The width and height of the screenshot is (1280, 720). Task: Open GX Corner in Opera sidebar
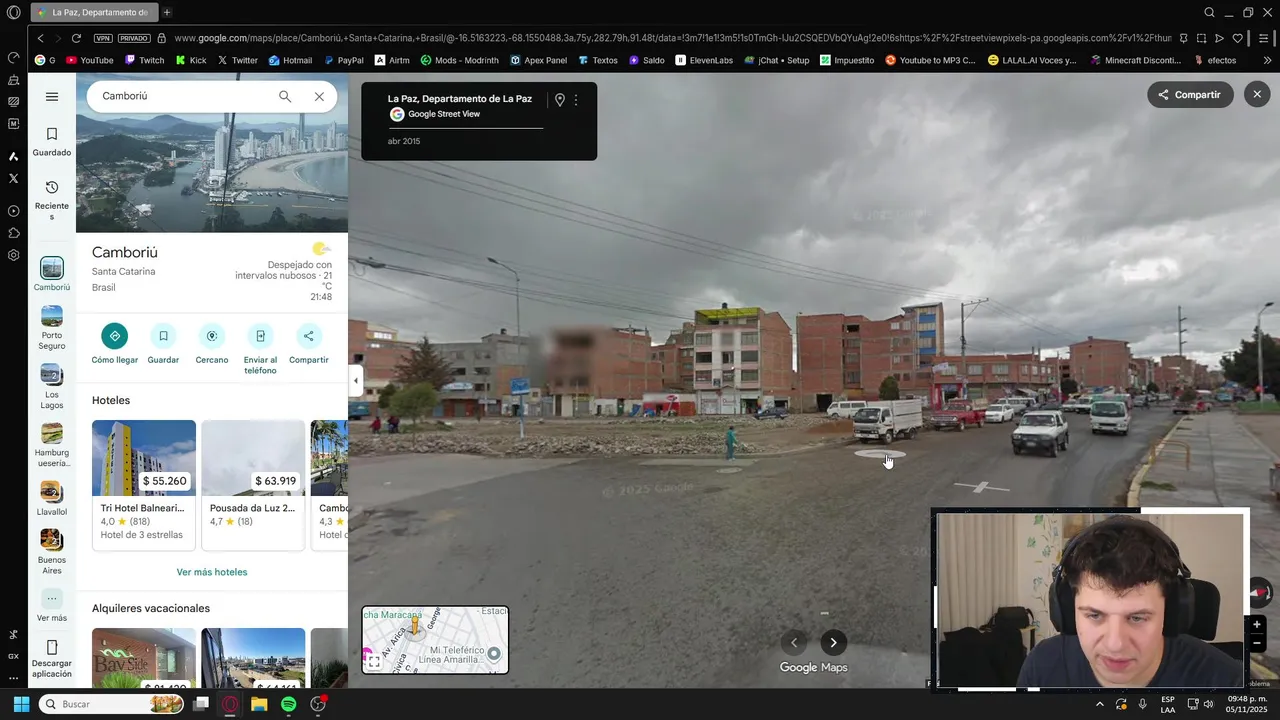tap(13, 656)
